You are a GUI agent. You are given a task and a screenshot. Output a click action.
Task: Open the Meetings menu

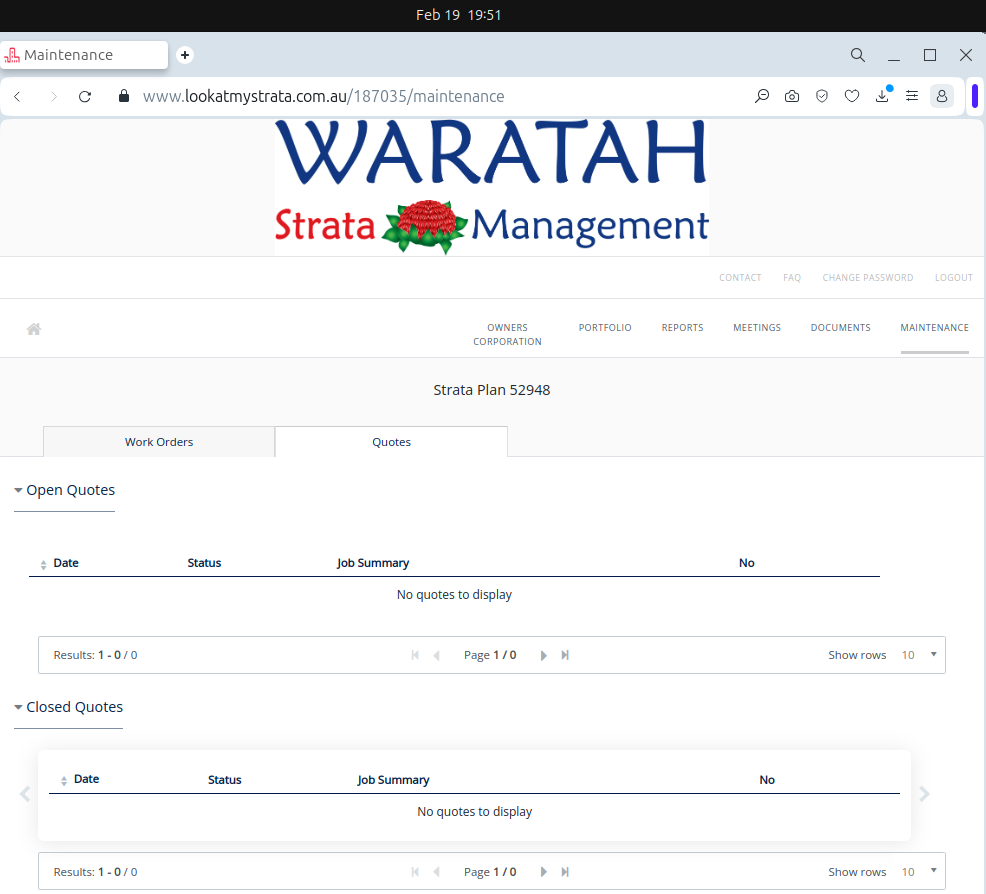tap(757, 328)
